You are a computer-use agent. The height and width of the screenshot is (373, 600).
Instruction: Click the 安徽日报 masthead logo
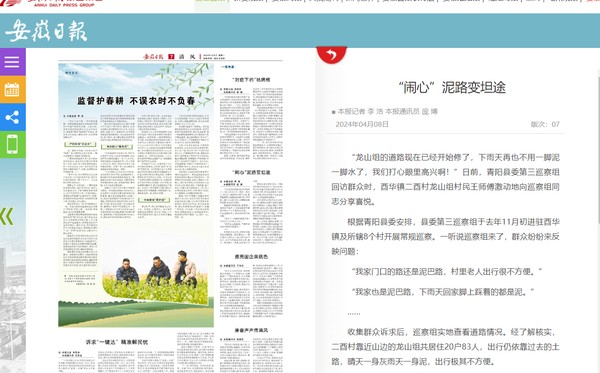coord(46,31)
